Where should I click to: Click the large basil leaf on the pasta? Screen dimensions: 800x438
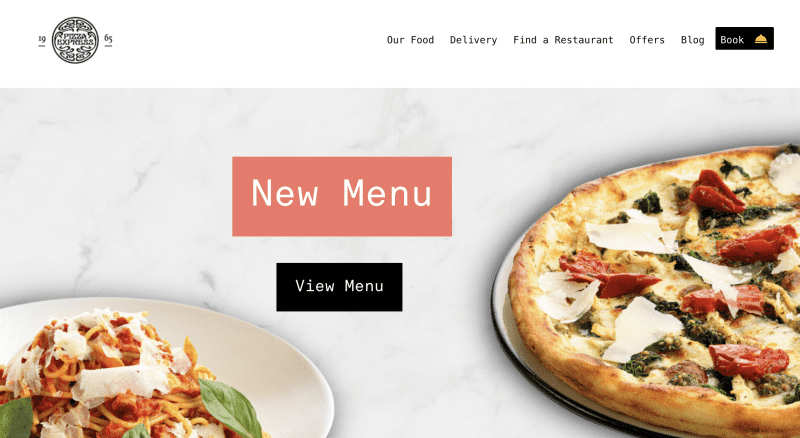pos(230,408)
